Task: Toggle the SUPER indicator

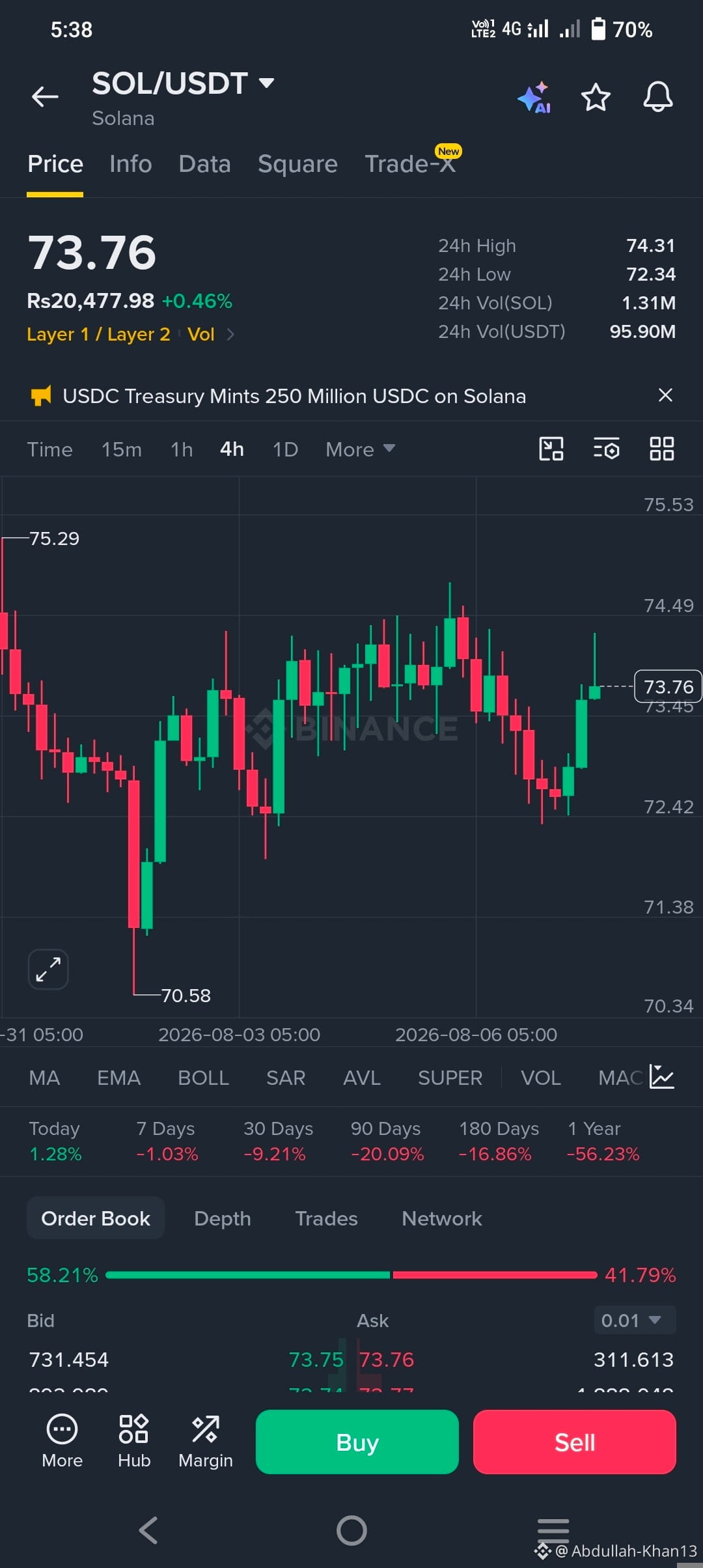Action: point(450,1078)
